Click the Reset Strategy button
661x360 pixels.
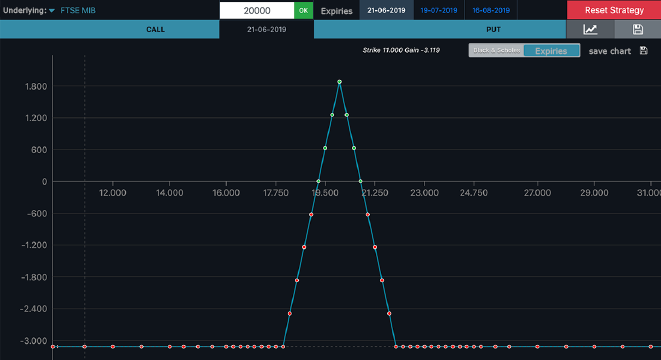[x=614, y=10]
